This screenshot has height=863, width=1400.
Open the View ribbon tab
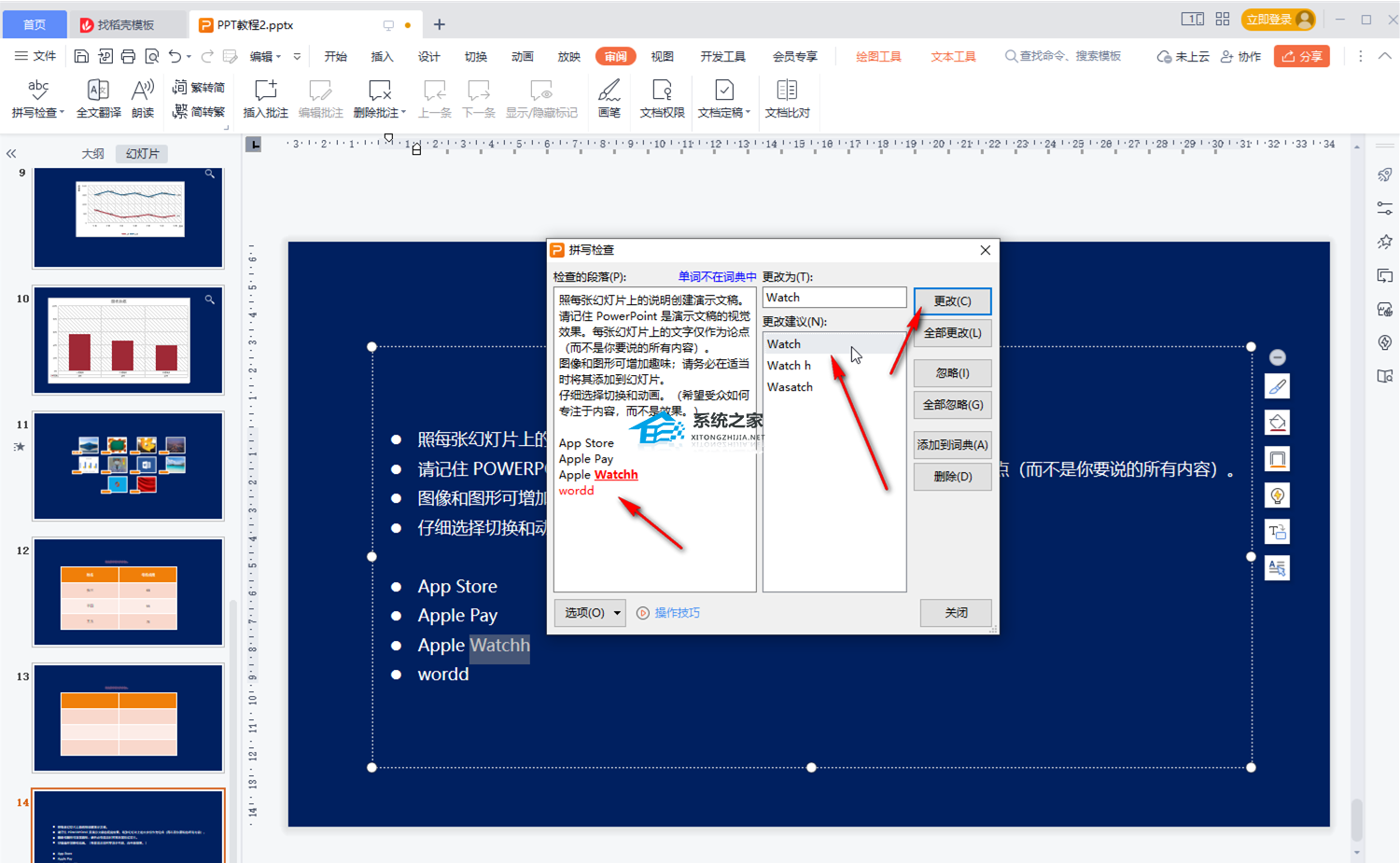coord(662,57)
